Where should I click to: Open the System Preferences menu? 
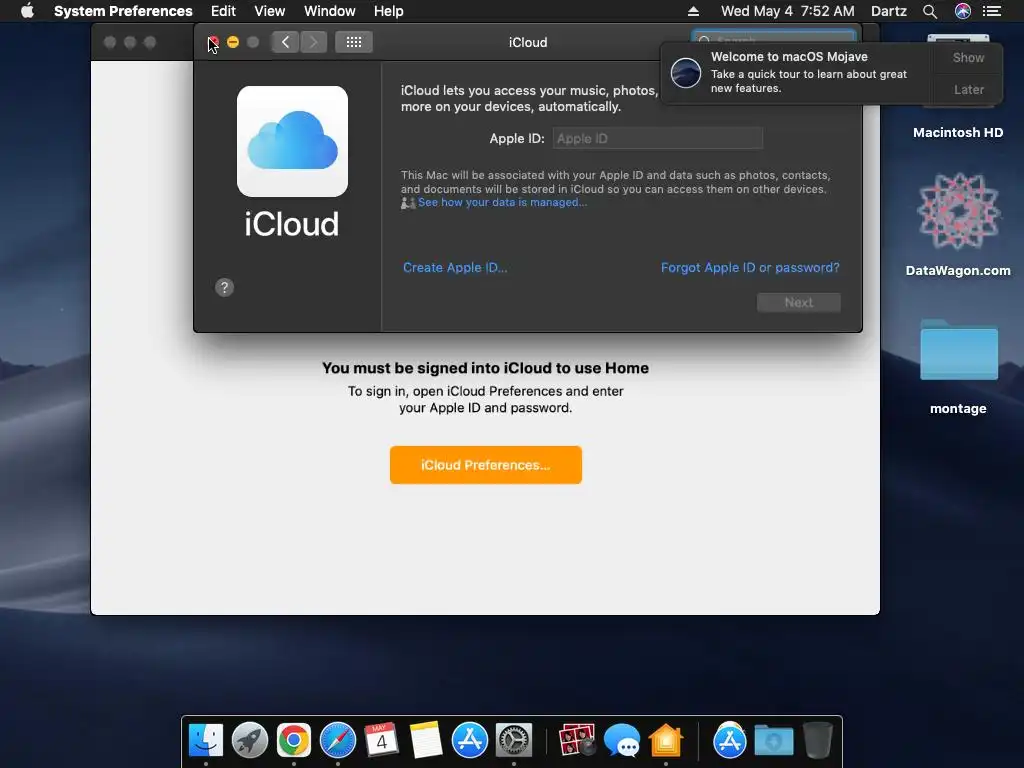coord(123,11)
